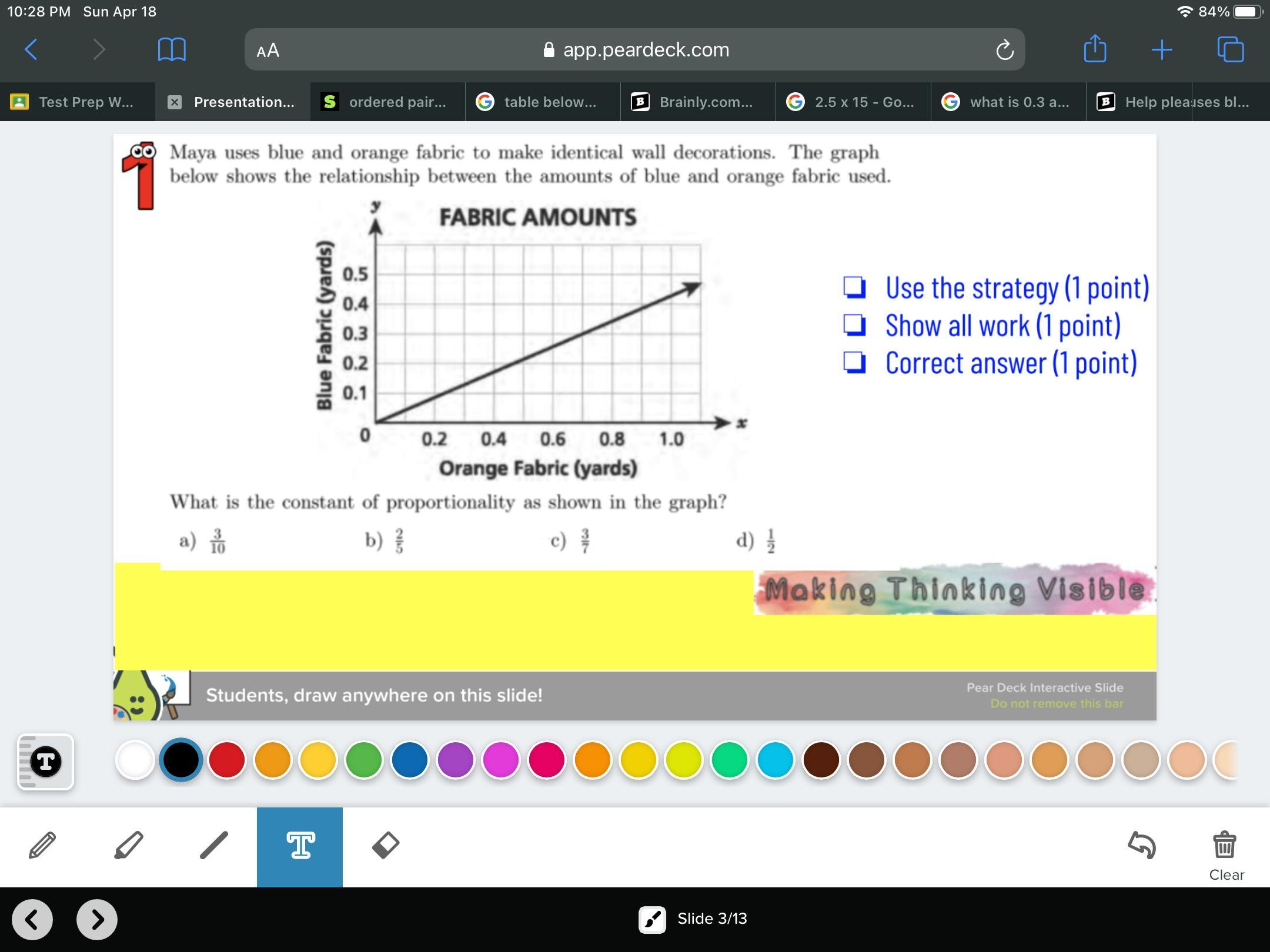Select the Text tool
The image size is (1270, 952).
coord(300,846)
